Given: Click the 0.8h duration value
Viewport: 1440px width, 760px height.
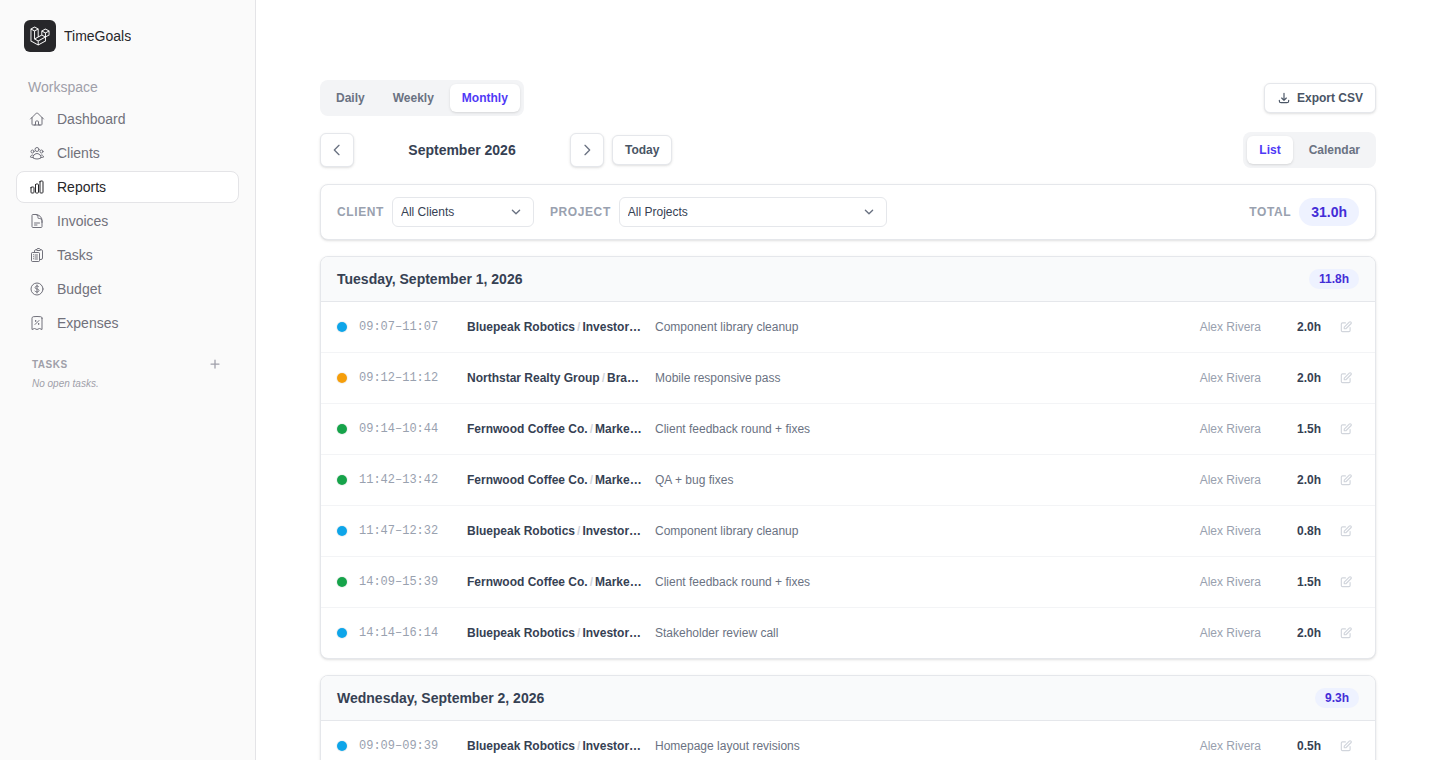Looking at the screenshot, I should coord(1309,531).
